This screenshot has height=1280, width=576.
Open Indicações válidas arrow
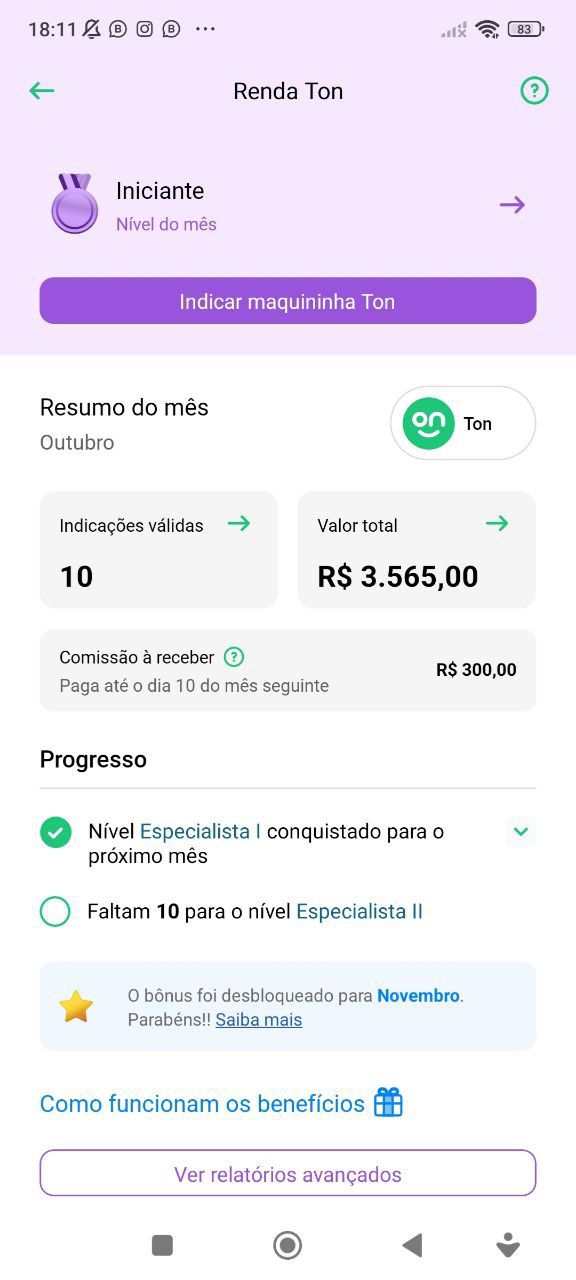click(x=238, y=523)
